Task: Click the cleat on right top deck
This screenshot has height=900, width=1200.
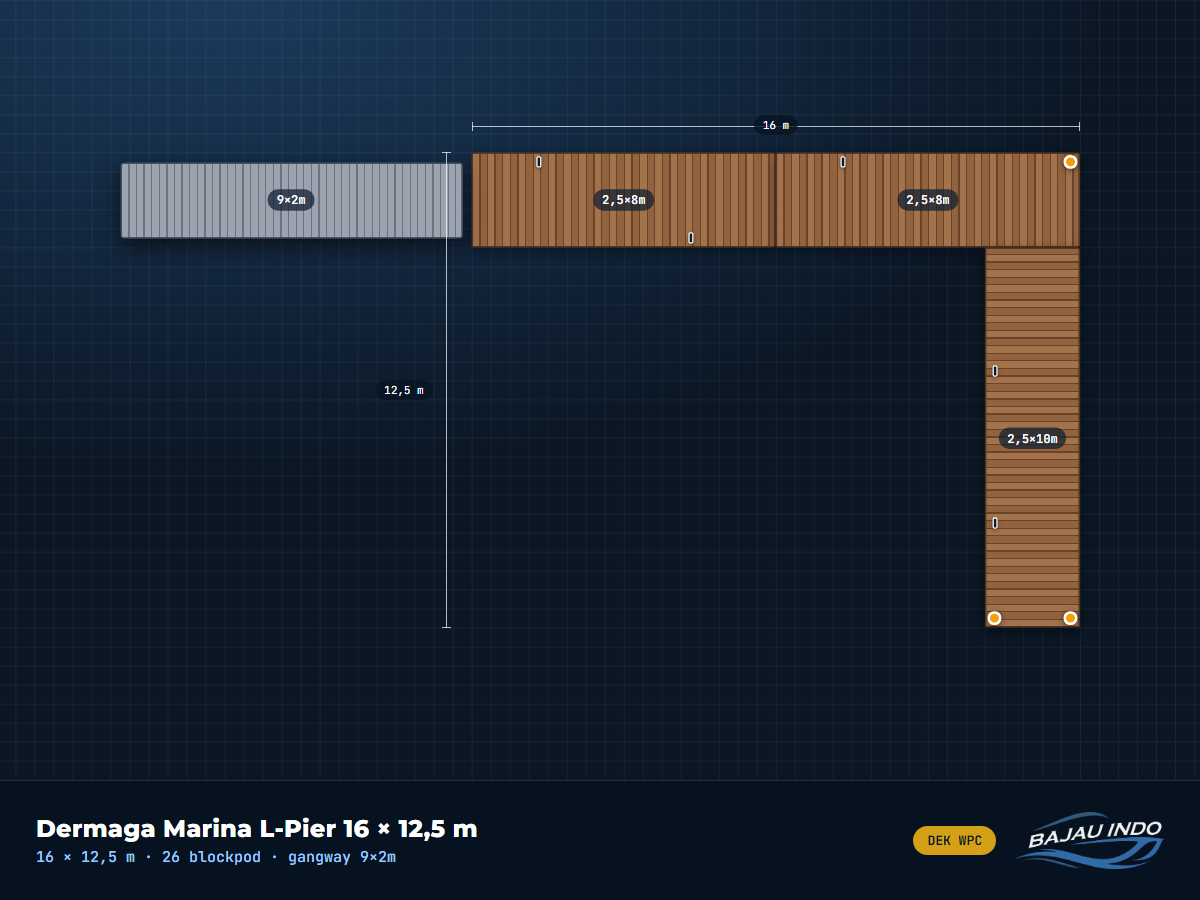Action: (842, 162)
